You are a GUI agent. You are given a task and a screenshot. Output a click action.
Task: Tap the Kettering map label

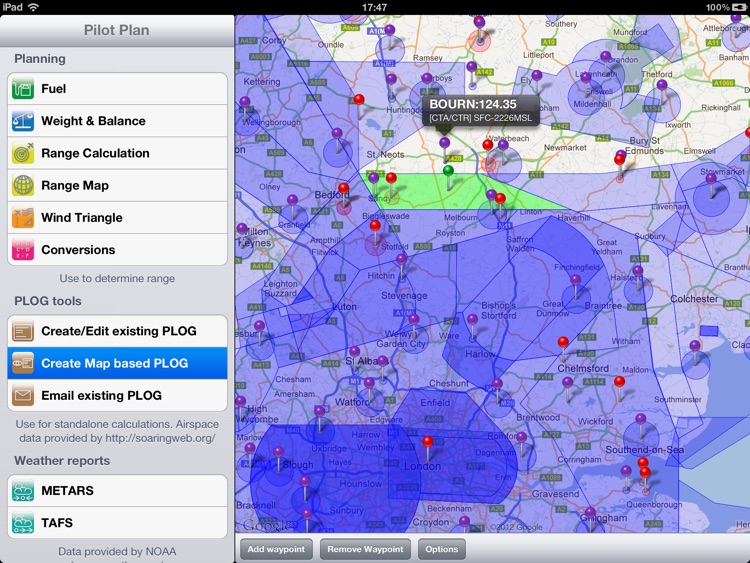click(x=262, y=82)
